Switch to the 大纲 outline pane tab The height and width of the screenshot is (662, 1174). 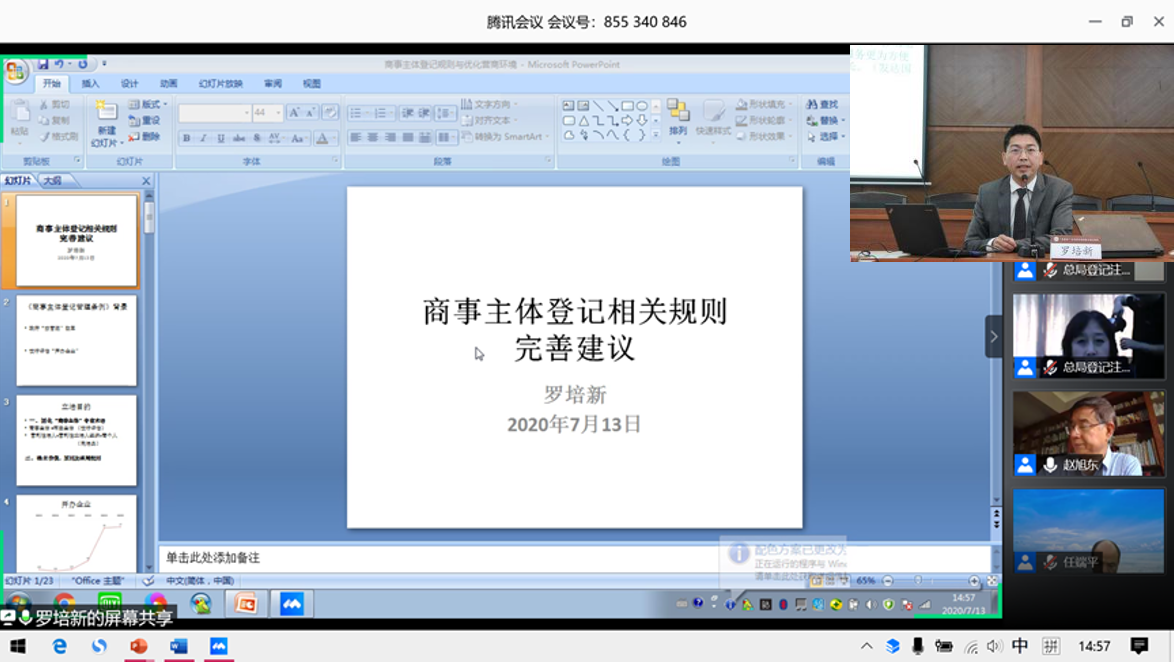52,180
